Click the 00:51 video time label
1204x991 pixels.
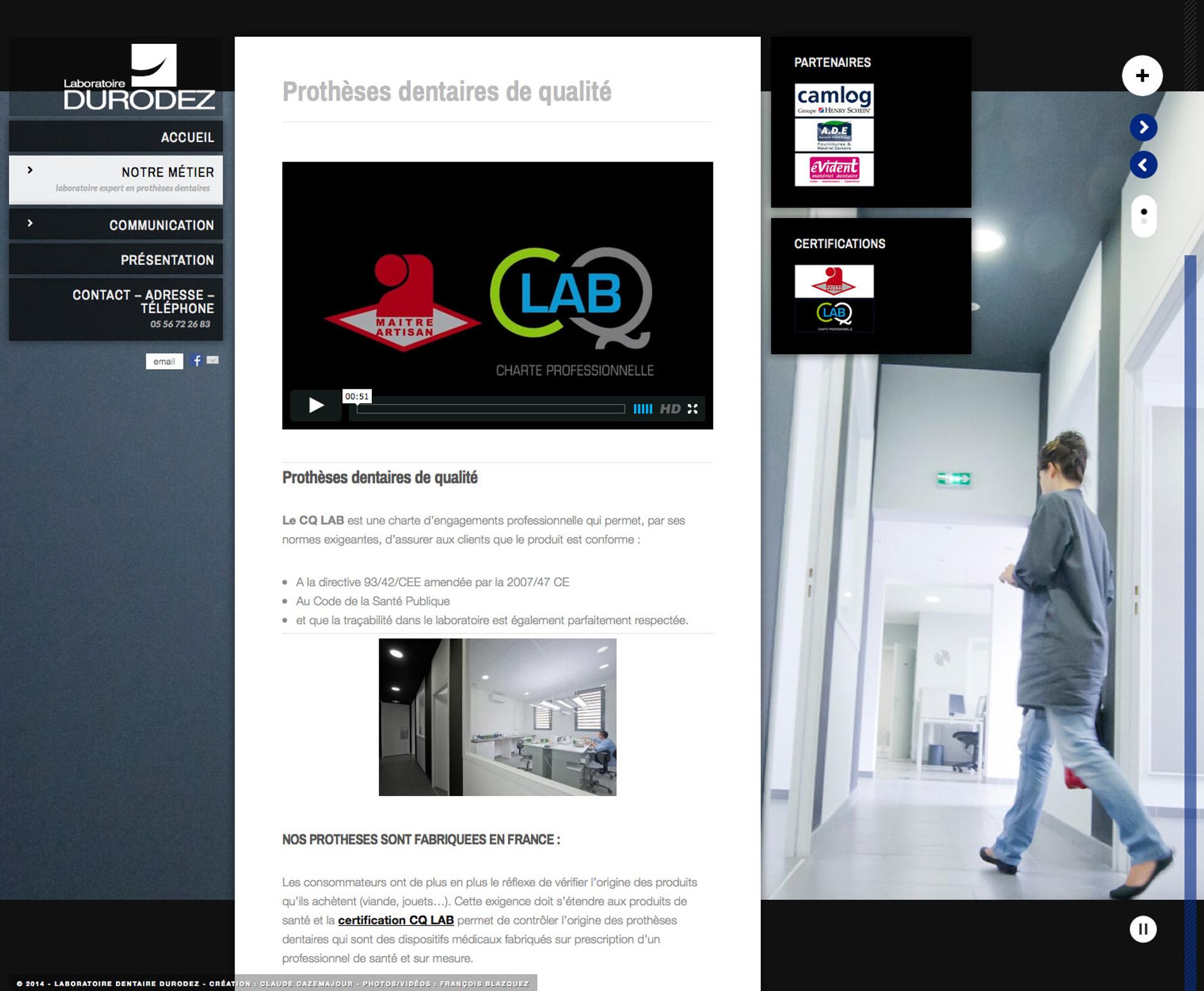[x=357, y=396]
